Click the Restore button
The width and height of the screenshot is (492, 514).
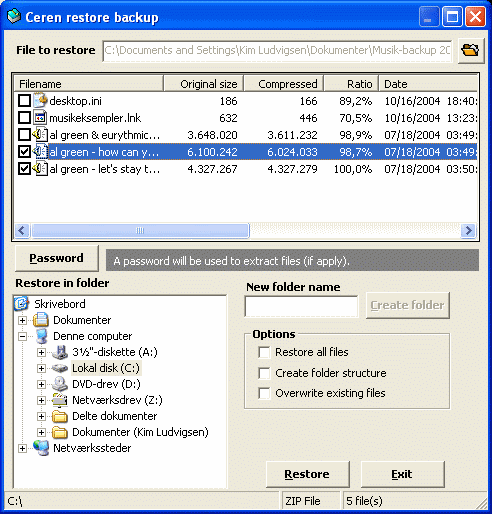(307, 474)
